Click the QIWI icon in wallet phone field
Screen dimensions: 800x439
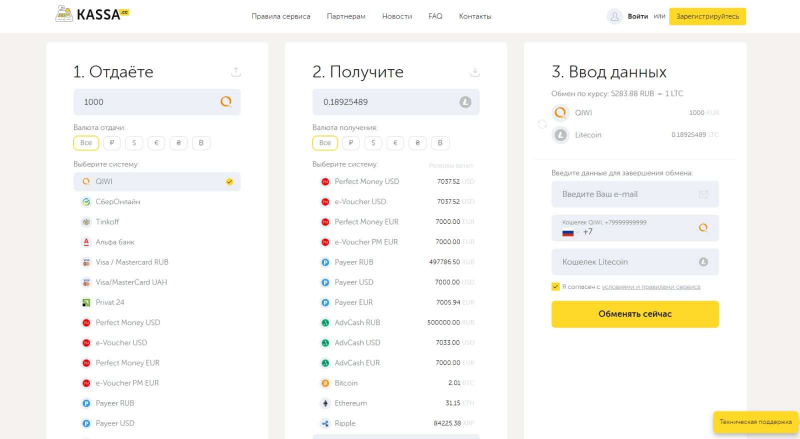coord(703,228)
